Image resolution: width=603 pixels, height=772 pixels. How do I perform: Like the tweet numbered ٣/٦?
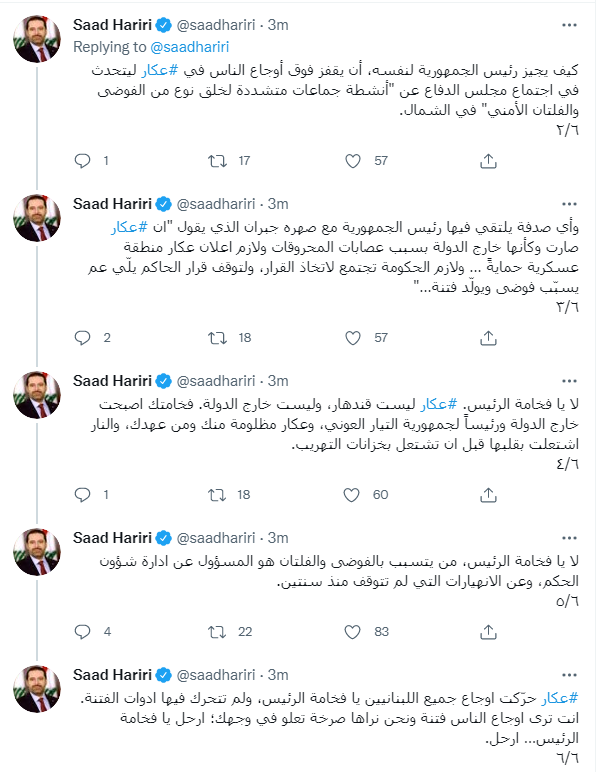click(x=351, y=338)
